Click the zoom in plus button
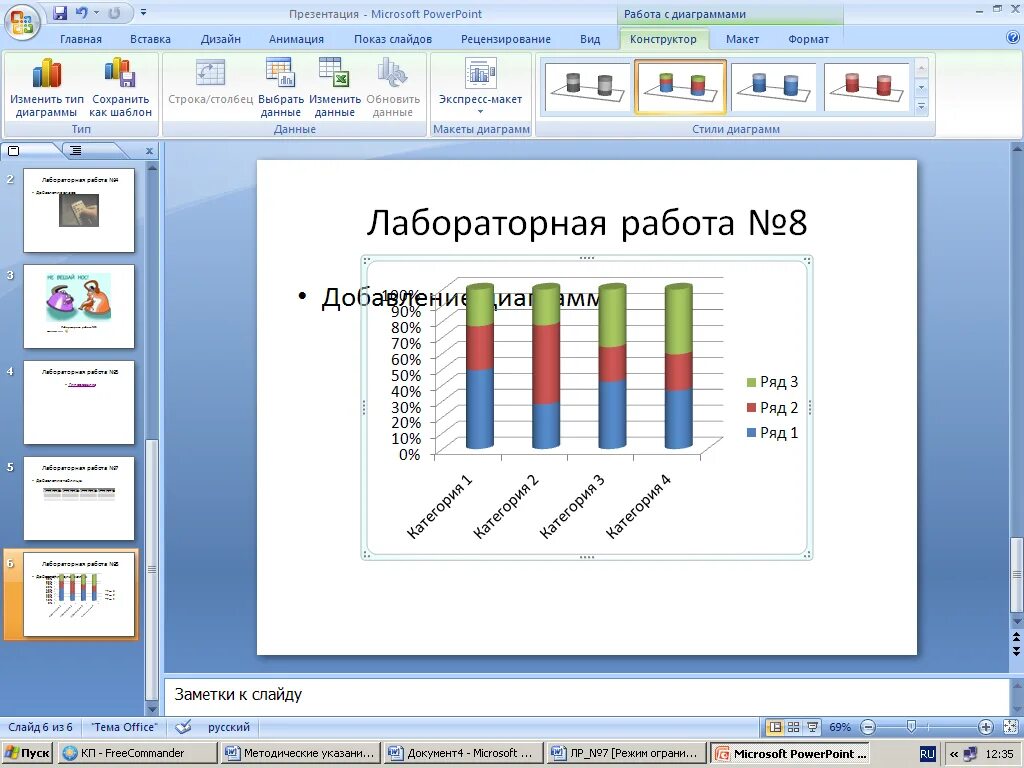This screenshot has height=768, width=1024. (985, 727)
